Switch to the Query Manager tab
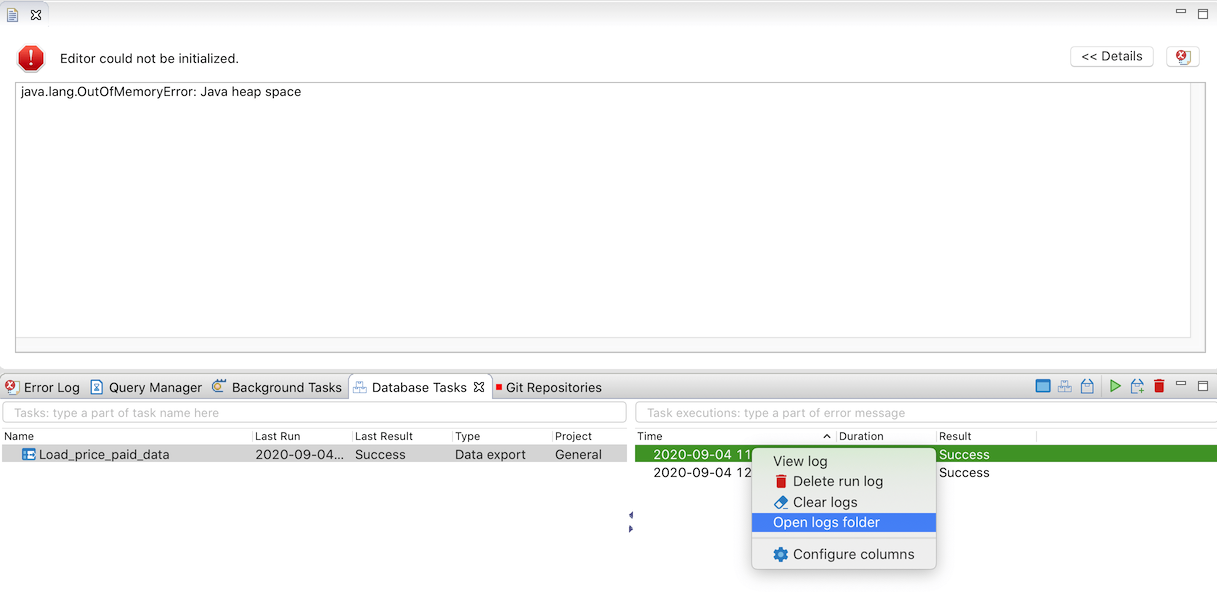1217x614 pixels. [x=146, y=387]
